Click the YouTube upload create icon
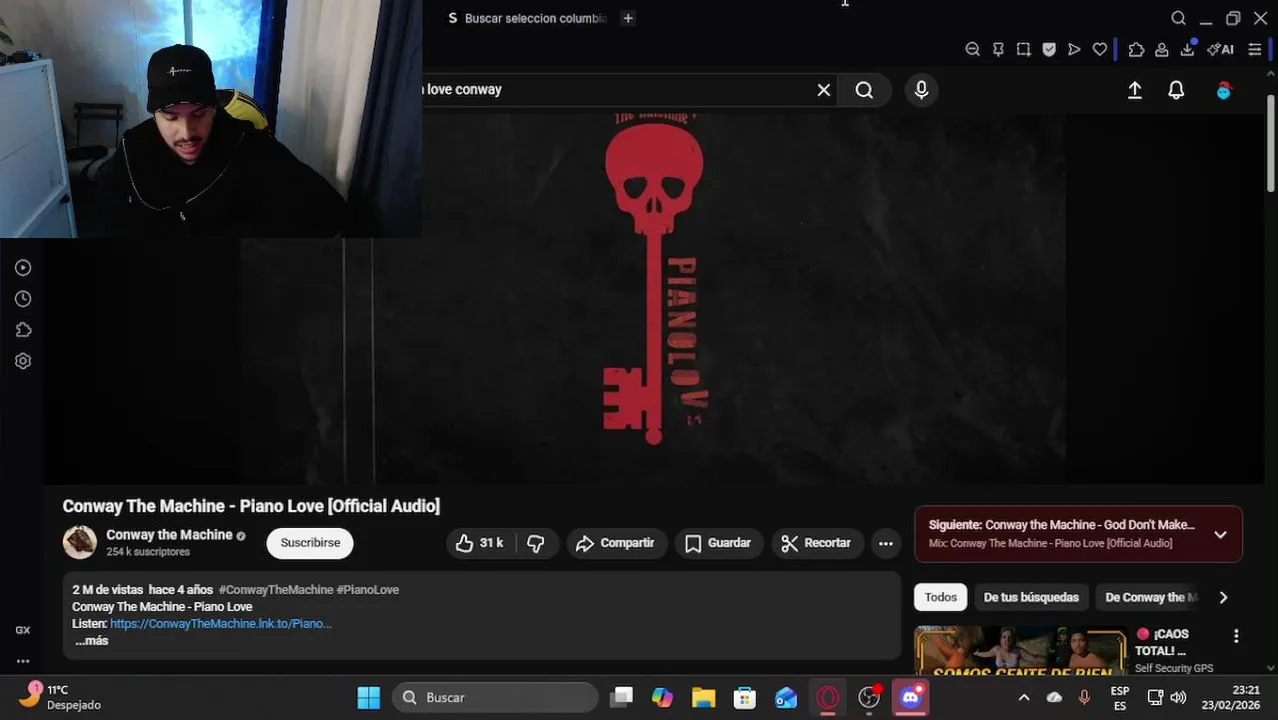The width and height of the screenshot is (1278, 720). point(1135,90)
